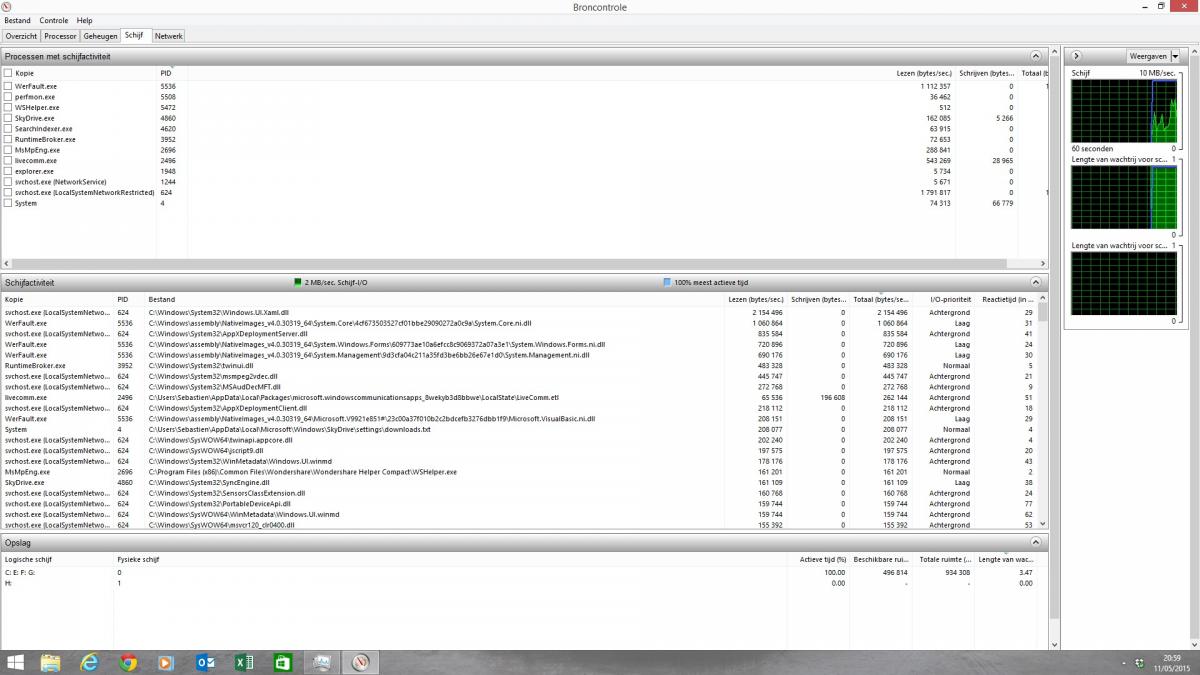Toggle the select-all Kopie header checkbox
This screenshot has width=1200, height=675.
8,73
